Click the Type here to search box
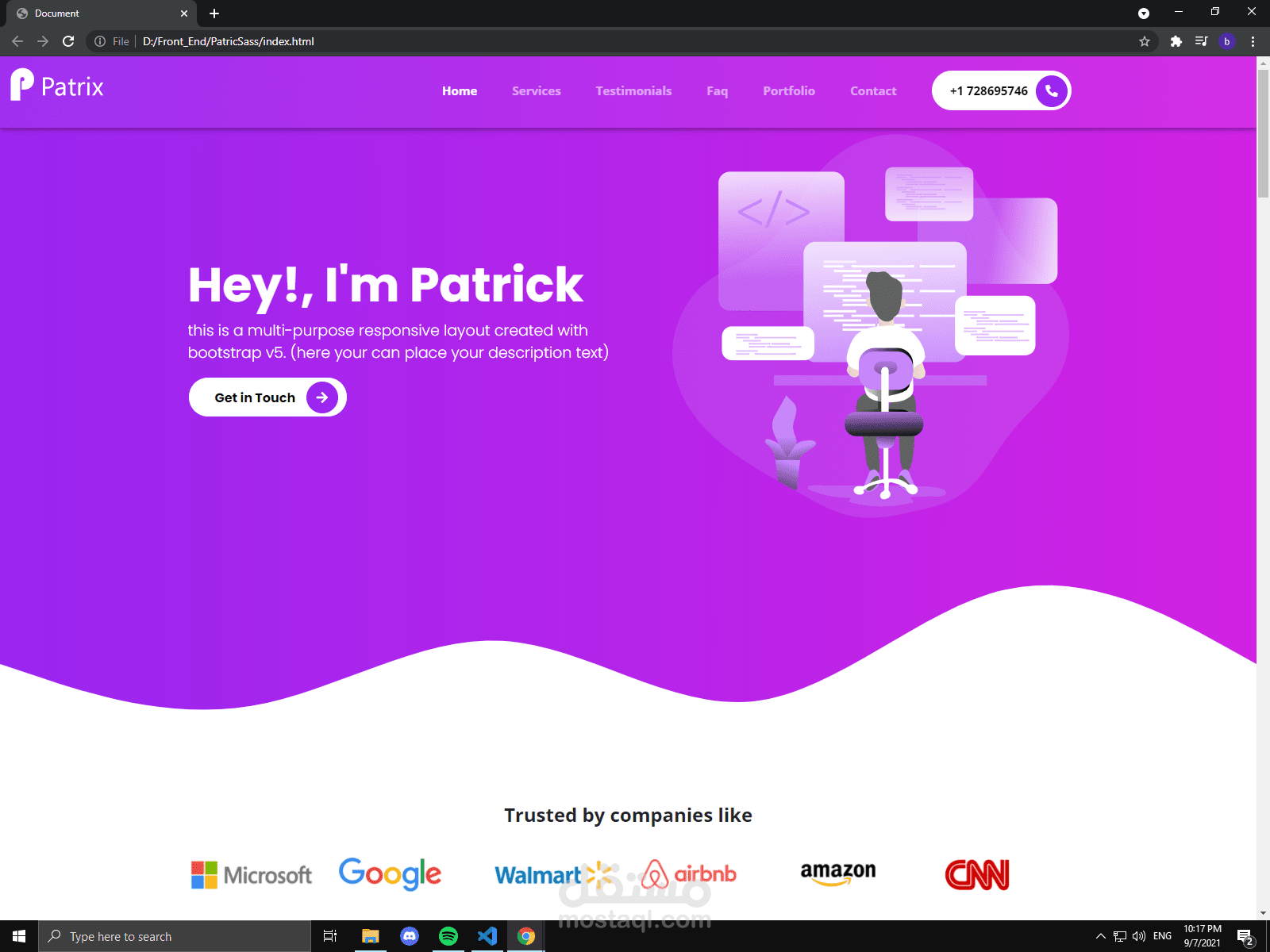Viewport: 1270px width, 952px height. click(159, 936)
